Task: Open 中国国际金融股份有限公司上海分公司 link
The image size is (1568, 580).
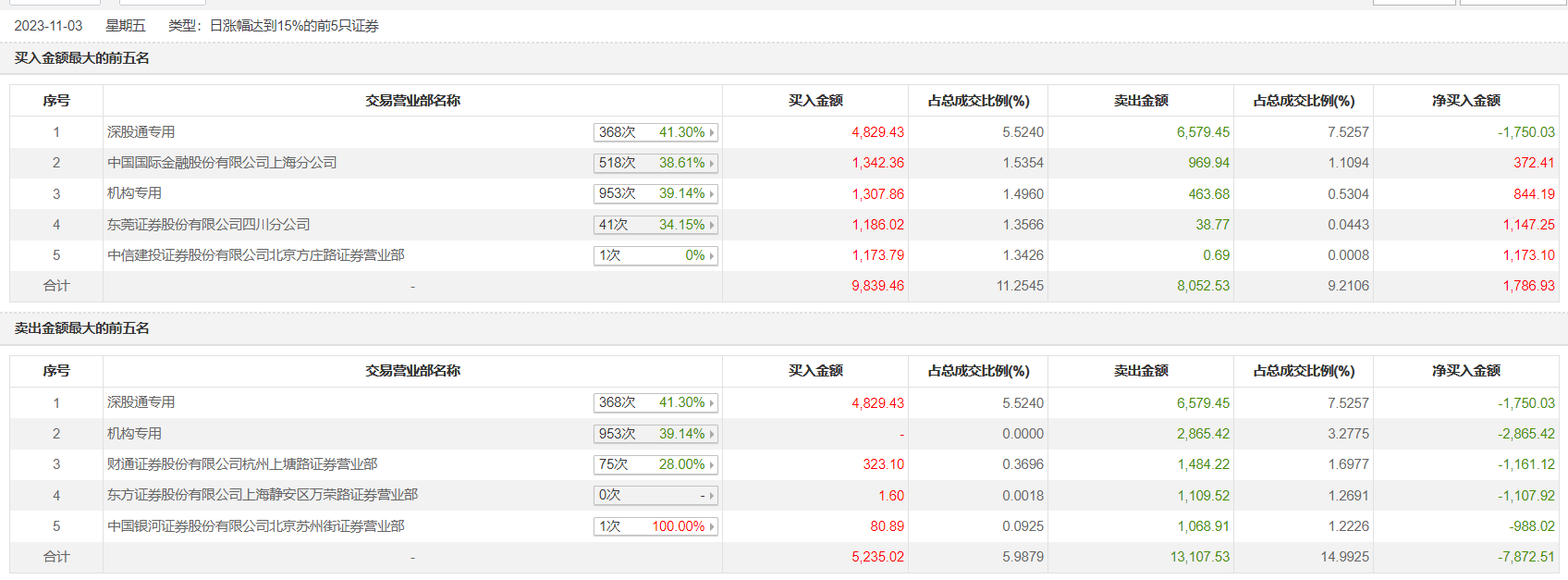Action: click(222, 163)
